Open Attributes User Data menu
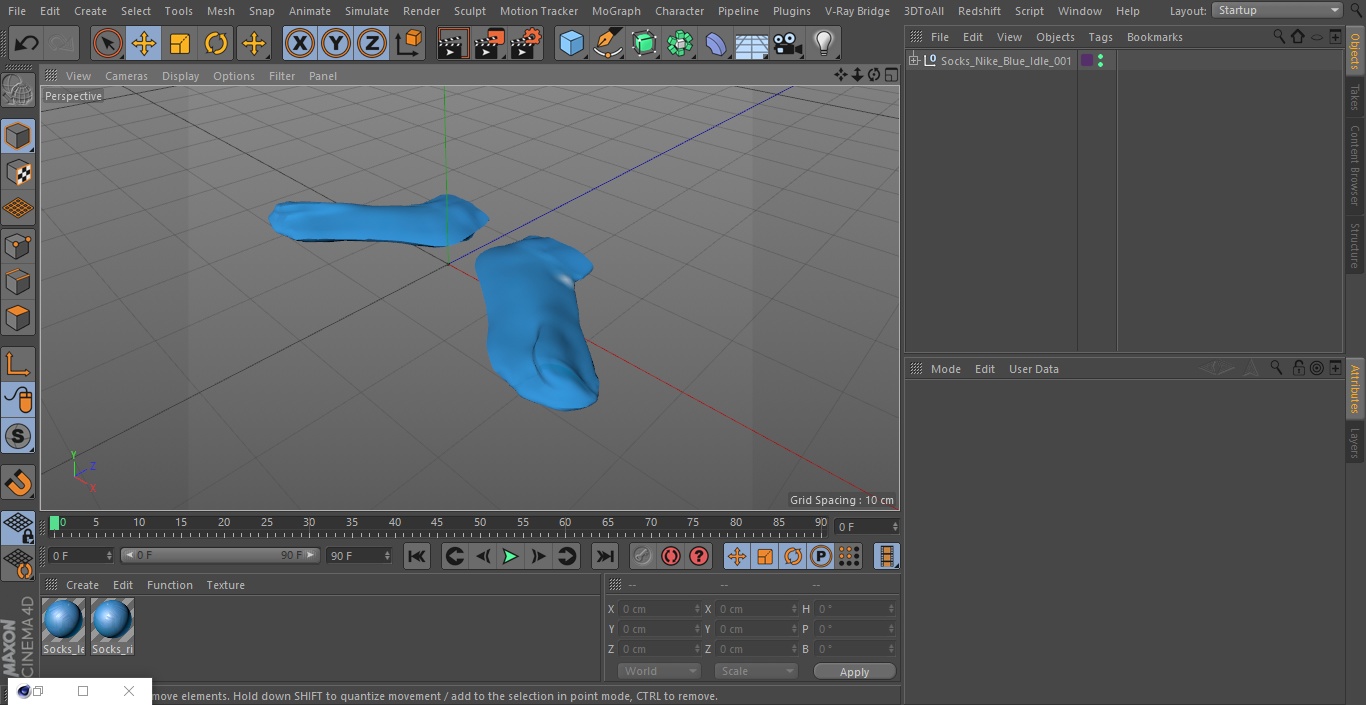 click(1034, 369)
